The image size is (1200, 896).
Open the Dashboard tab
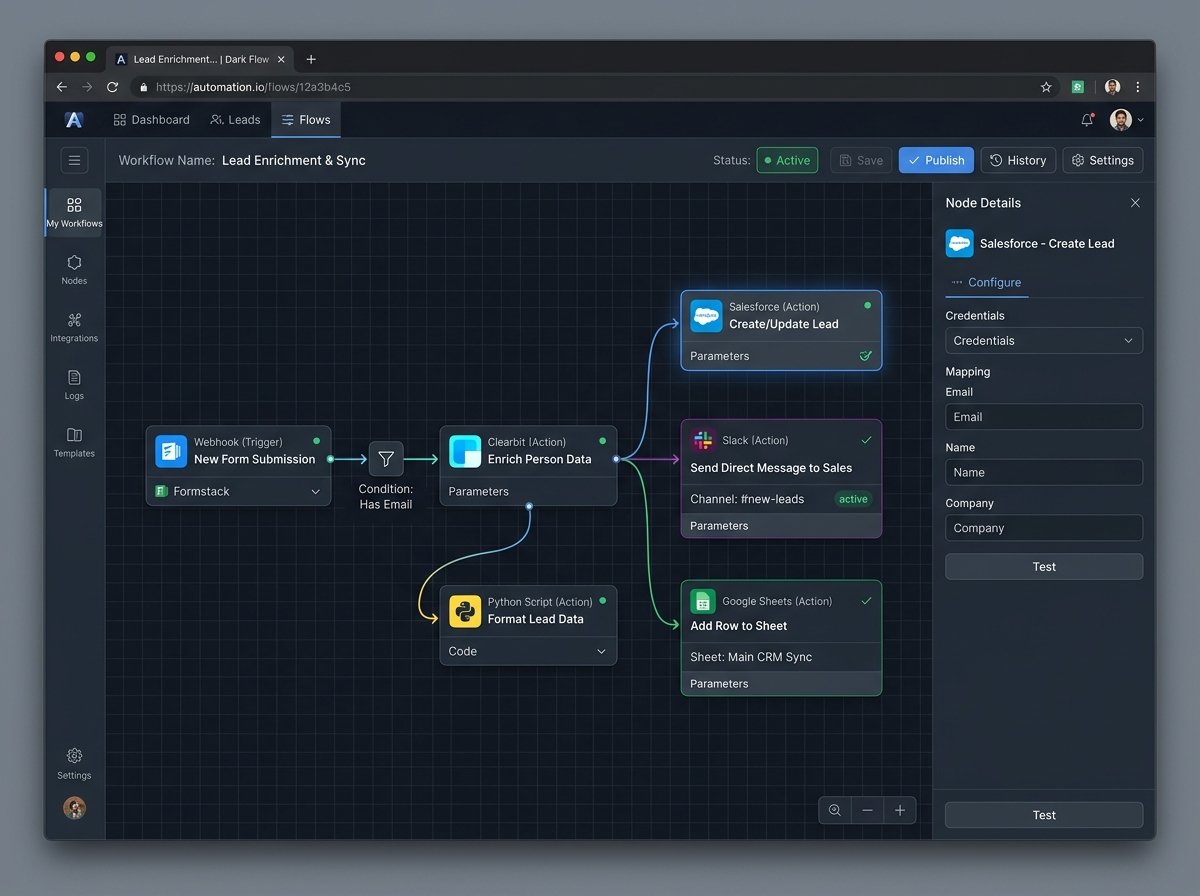151,120
